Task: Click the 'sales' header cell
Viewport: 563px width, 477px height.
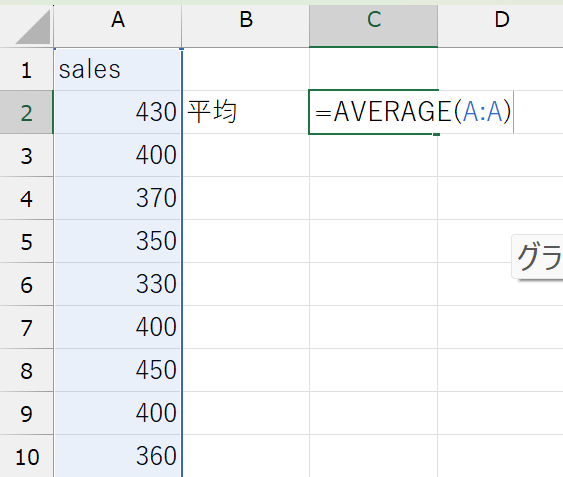Action: click(x=117, y=69)
